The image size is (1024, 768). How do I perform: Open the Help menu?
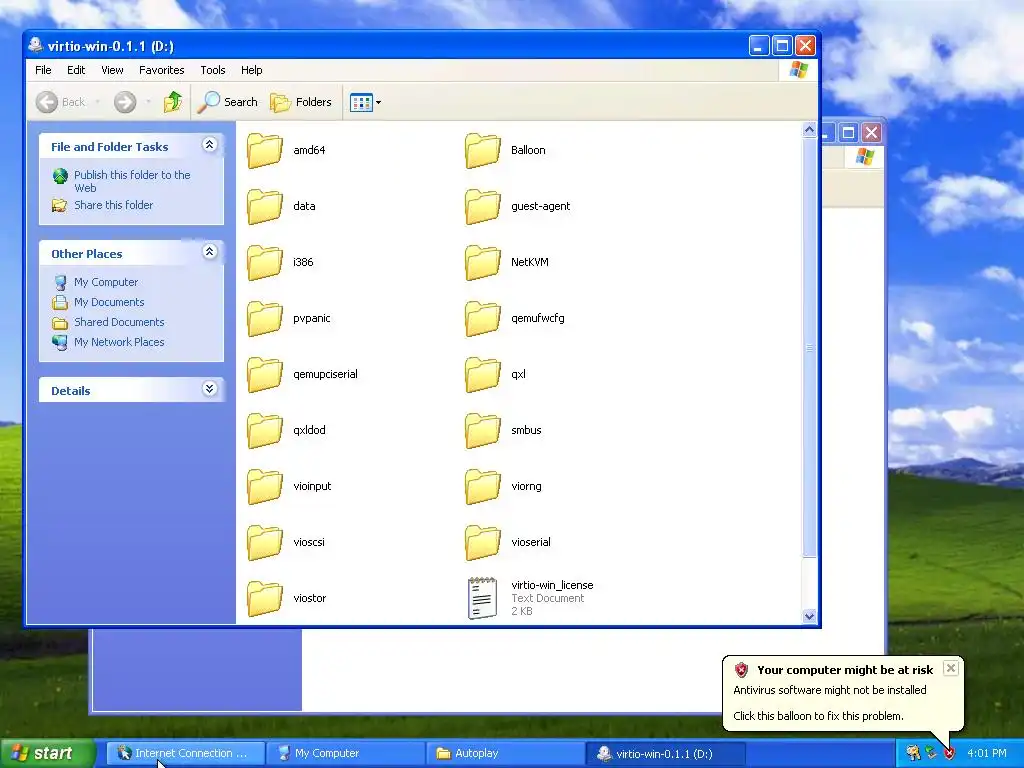[x=251, y=70]
